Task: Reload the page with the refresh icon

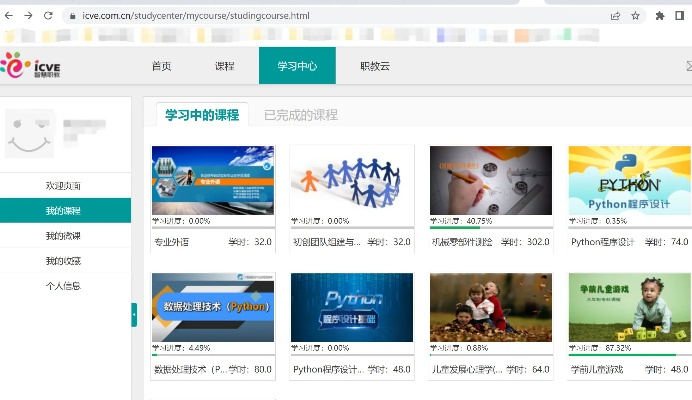Action: point(47,16)
